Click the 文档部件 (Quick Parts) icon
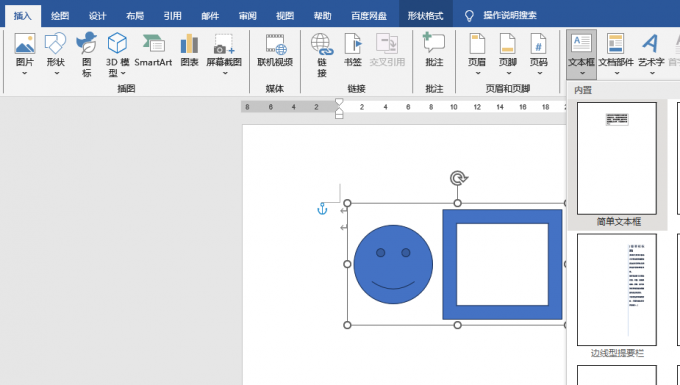This screenshot has height=385, width=680. (615, 43)
